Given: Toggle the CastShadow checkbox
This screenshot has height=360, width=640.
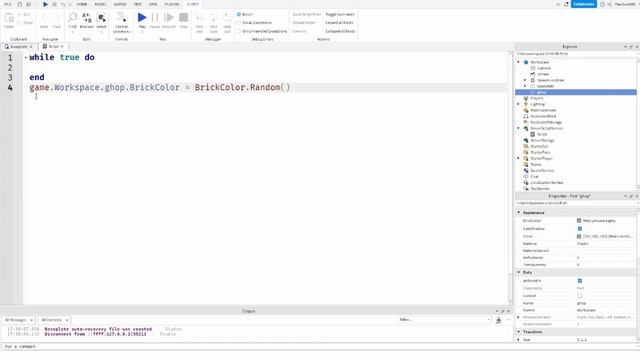Looking at the screenshot, I should click(580, 229).
